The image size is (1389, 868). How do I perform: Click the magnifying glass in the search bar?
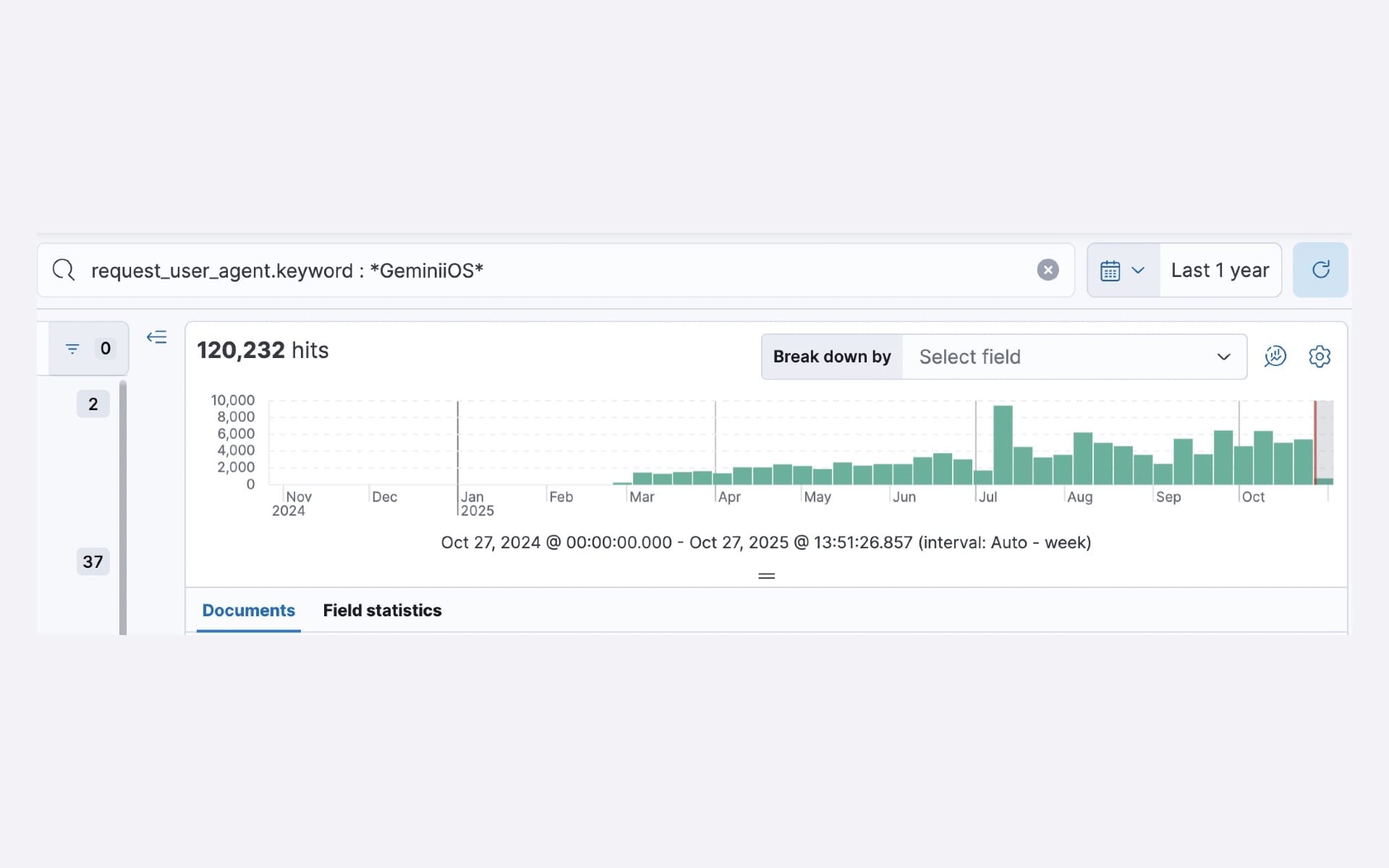tap(64, 269)
